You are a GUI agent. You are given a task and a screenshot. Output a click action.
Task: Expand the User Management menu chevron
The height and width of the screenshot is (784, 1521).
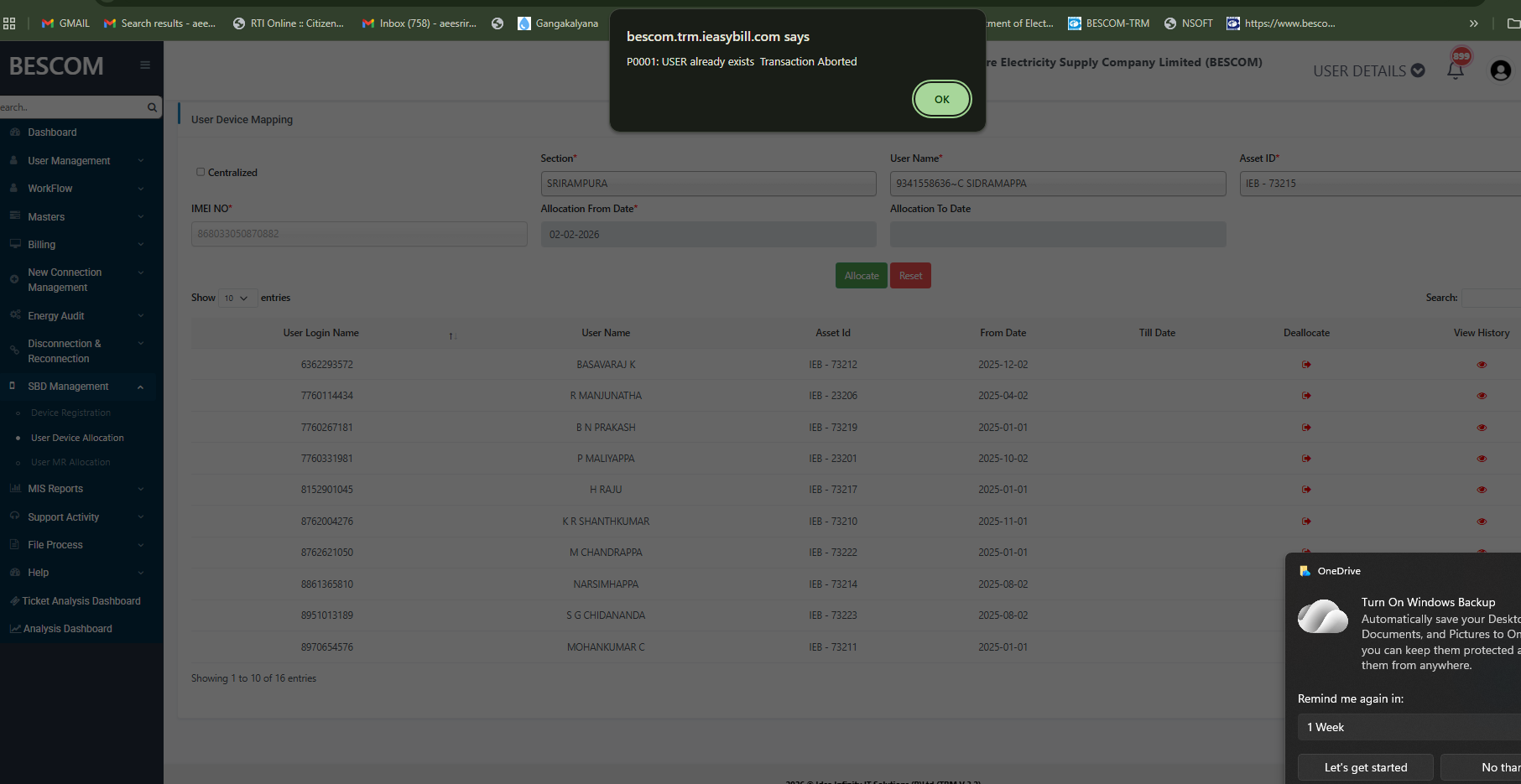coord(141,161)
